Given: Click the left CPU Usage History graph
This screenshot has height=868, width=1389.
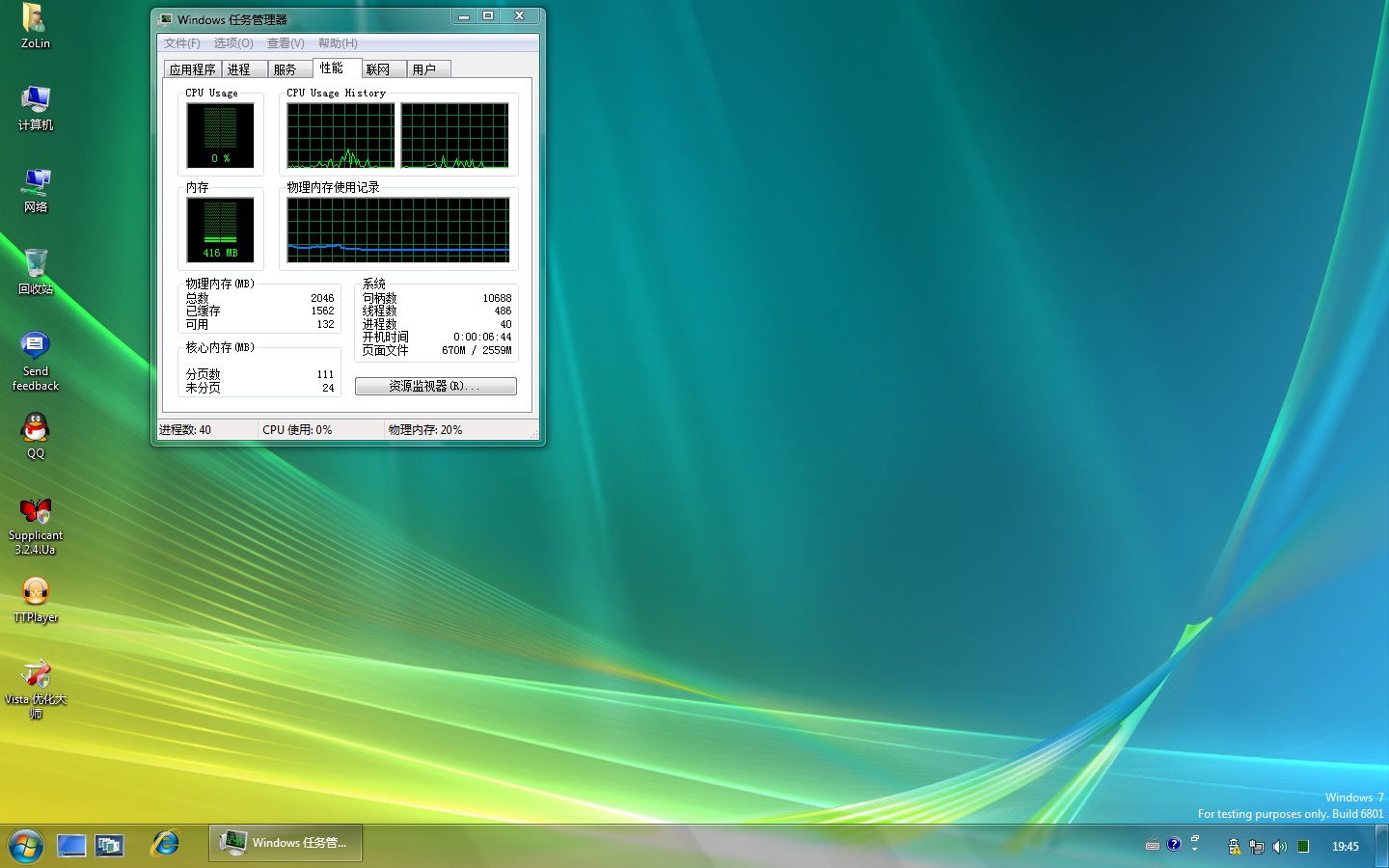Looking at the screenshot, I should (x=340, y=136).
